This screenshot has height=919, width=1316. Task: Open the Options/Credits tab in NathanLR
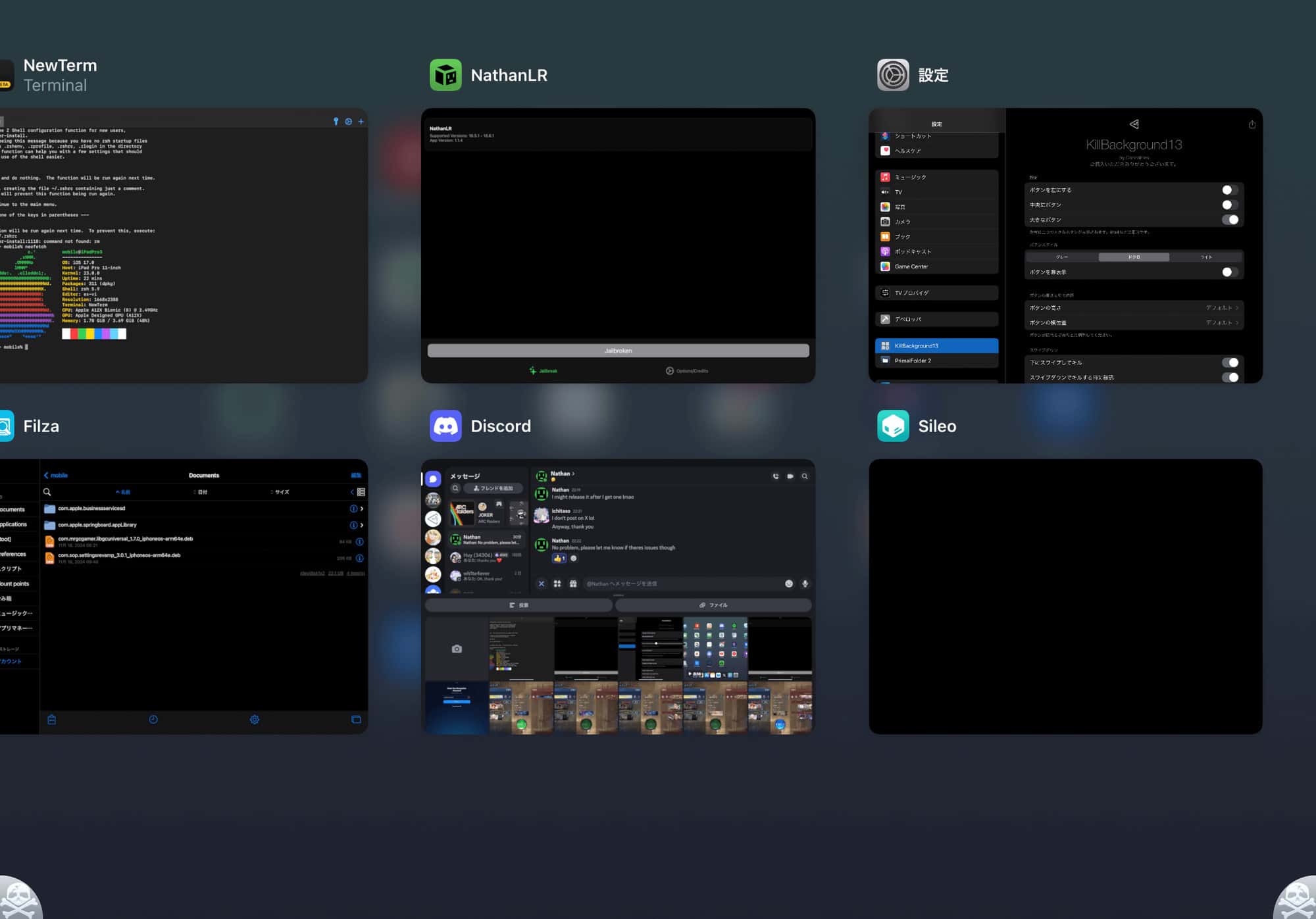point(687,371)
